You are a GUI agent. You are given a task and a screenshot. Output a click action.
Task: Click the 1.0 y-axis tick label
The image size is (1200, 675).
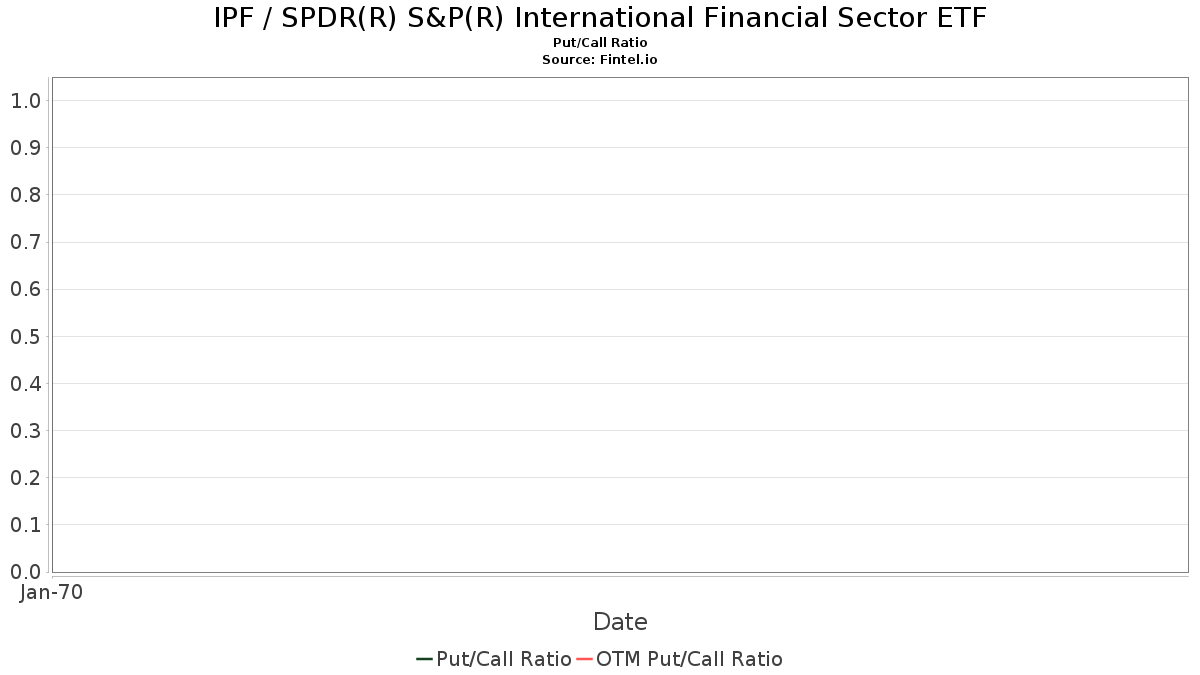point(26,101)
